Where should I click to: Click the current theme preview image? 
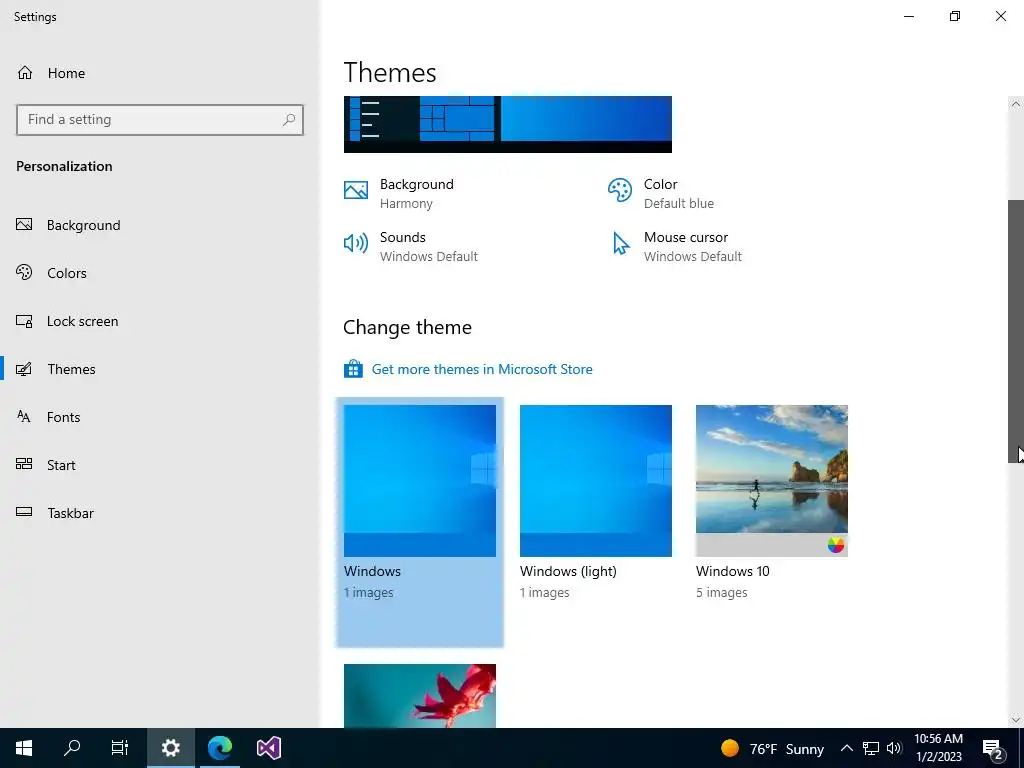[507, 124]
